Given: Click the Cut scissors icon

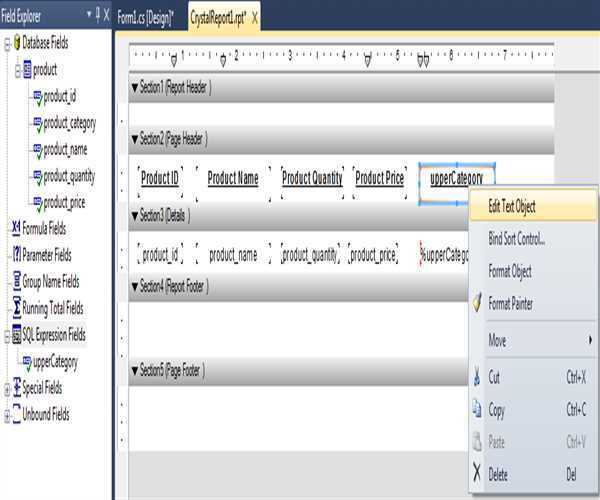Looking at the screenshot, I should (477, 377).
